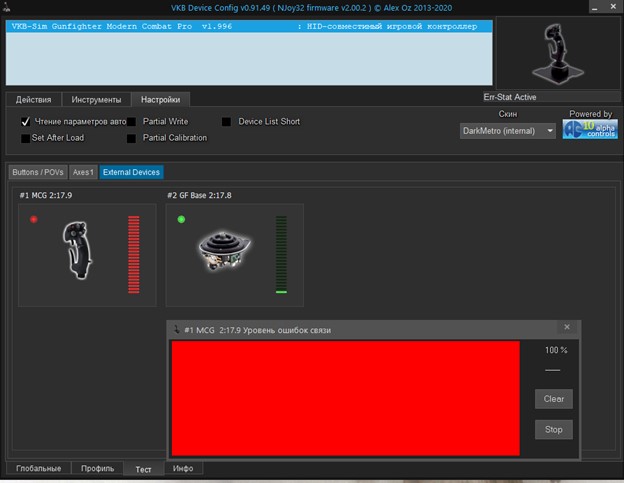Click the Err-Stat Active status text
Image resolution: width=624 pixels, height=483 pixels.
click(x=510, y=97)
